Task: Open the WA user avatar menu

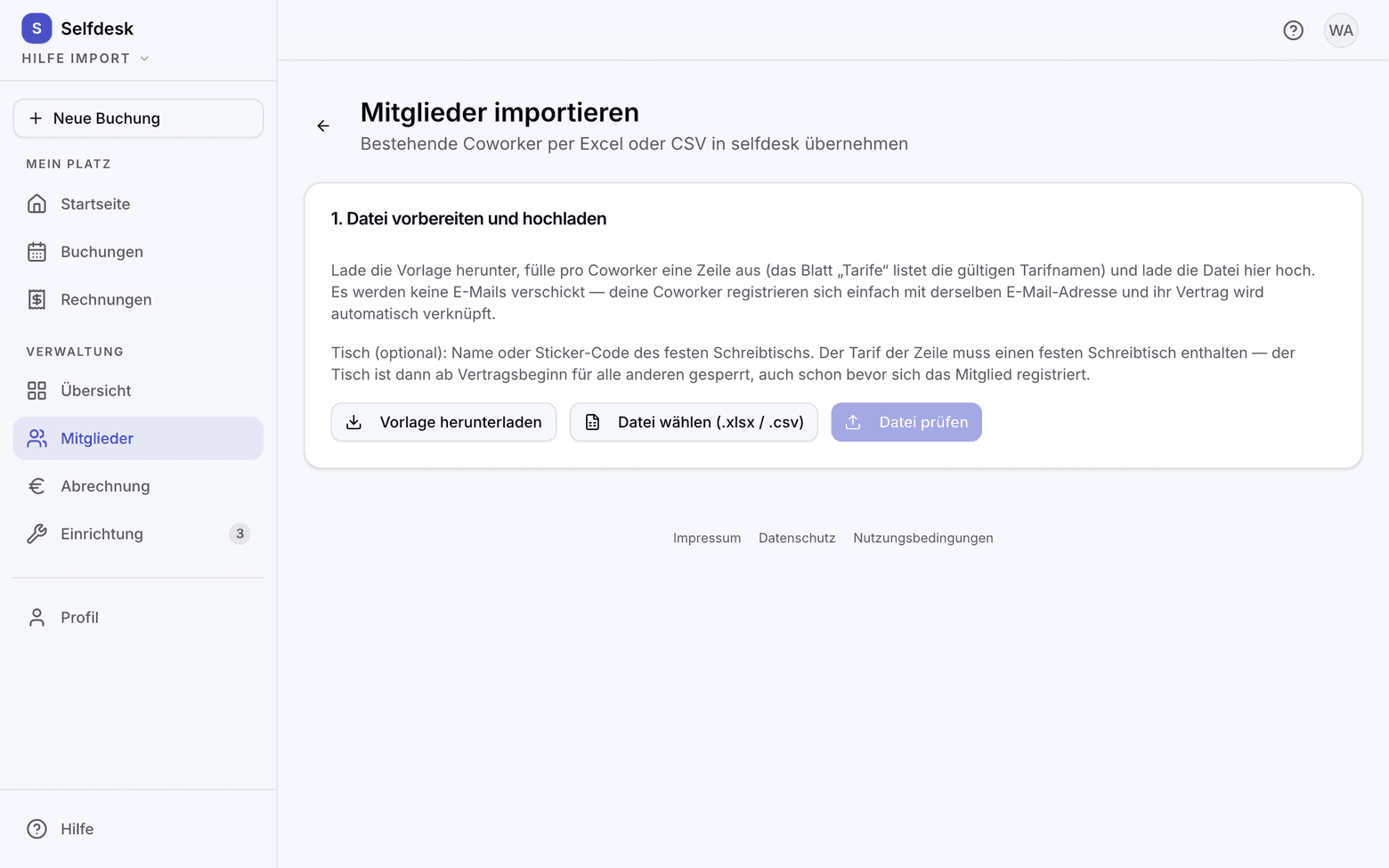Action: (1340, 30)
